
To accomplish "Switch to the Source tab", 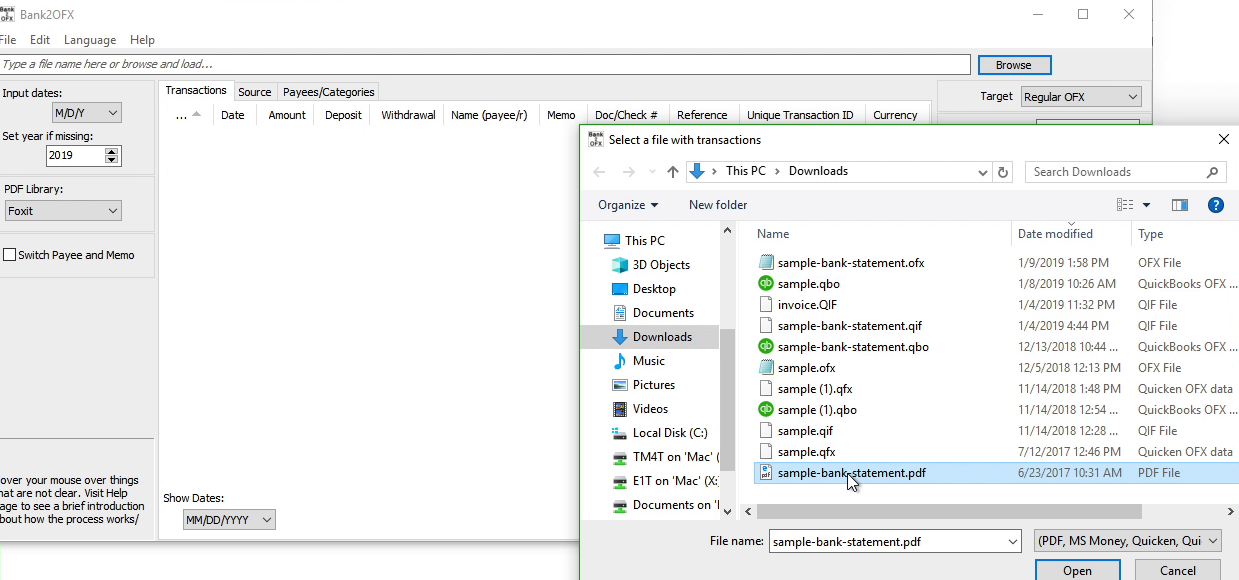I will point(254,92).
